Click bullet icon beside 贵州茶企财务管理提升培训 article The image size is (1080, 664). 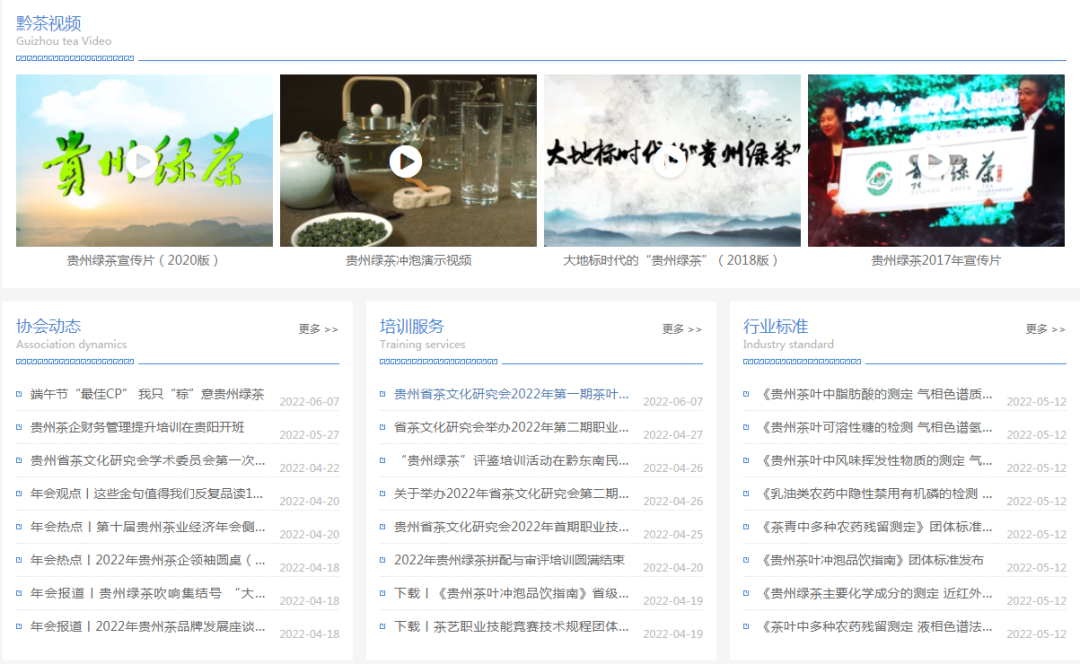19,427
